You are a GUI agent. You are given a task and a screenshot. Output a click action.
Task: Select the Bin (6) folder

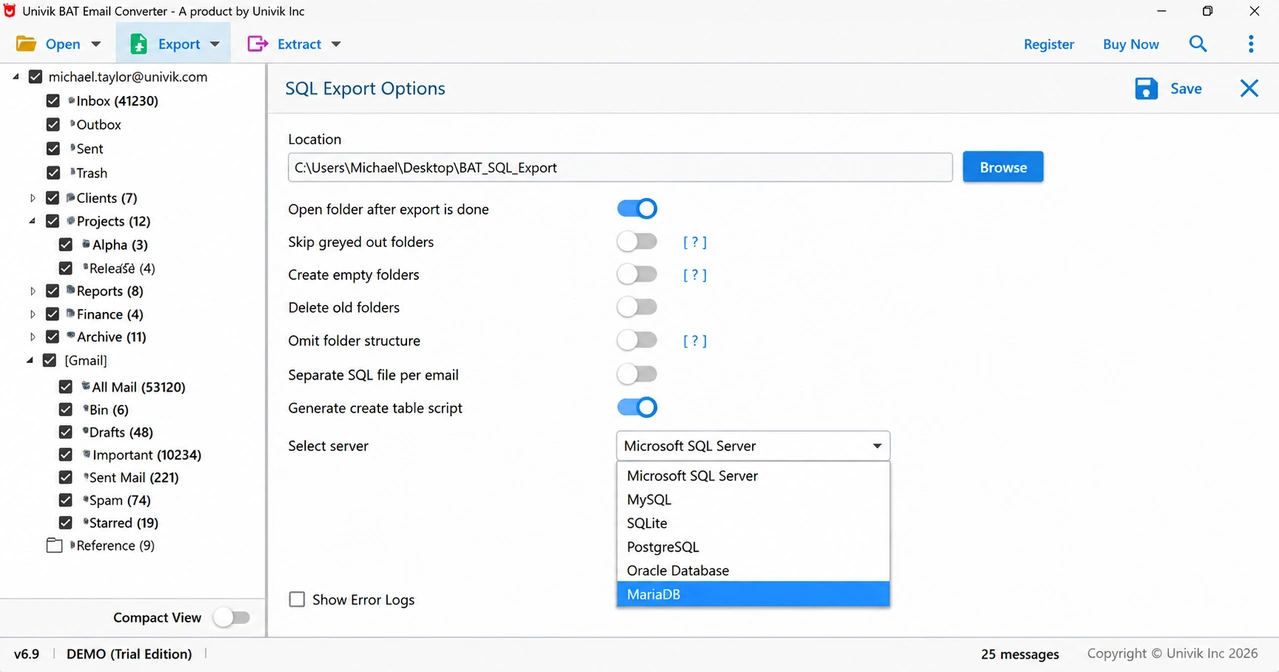(x=110, y=410)
